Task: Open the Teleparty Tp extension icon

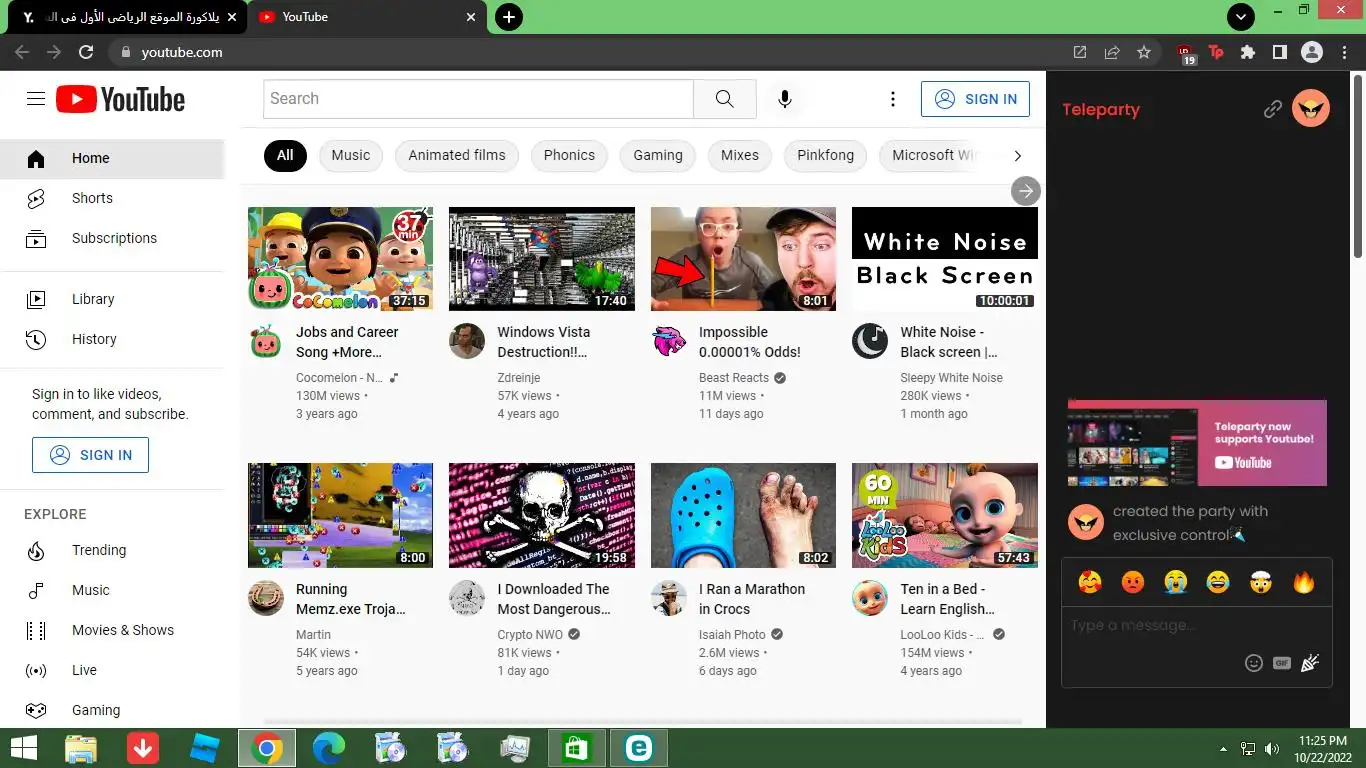Action: click(1216, 52)
